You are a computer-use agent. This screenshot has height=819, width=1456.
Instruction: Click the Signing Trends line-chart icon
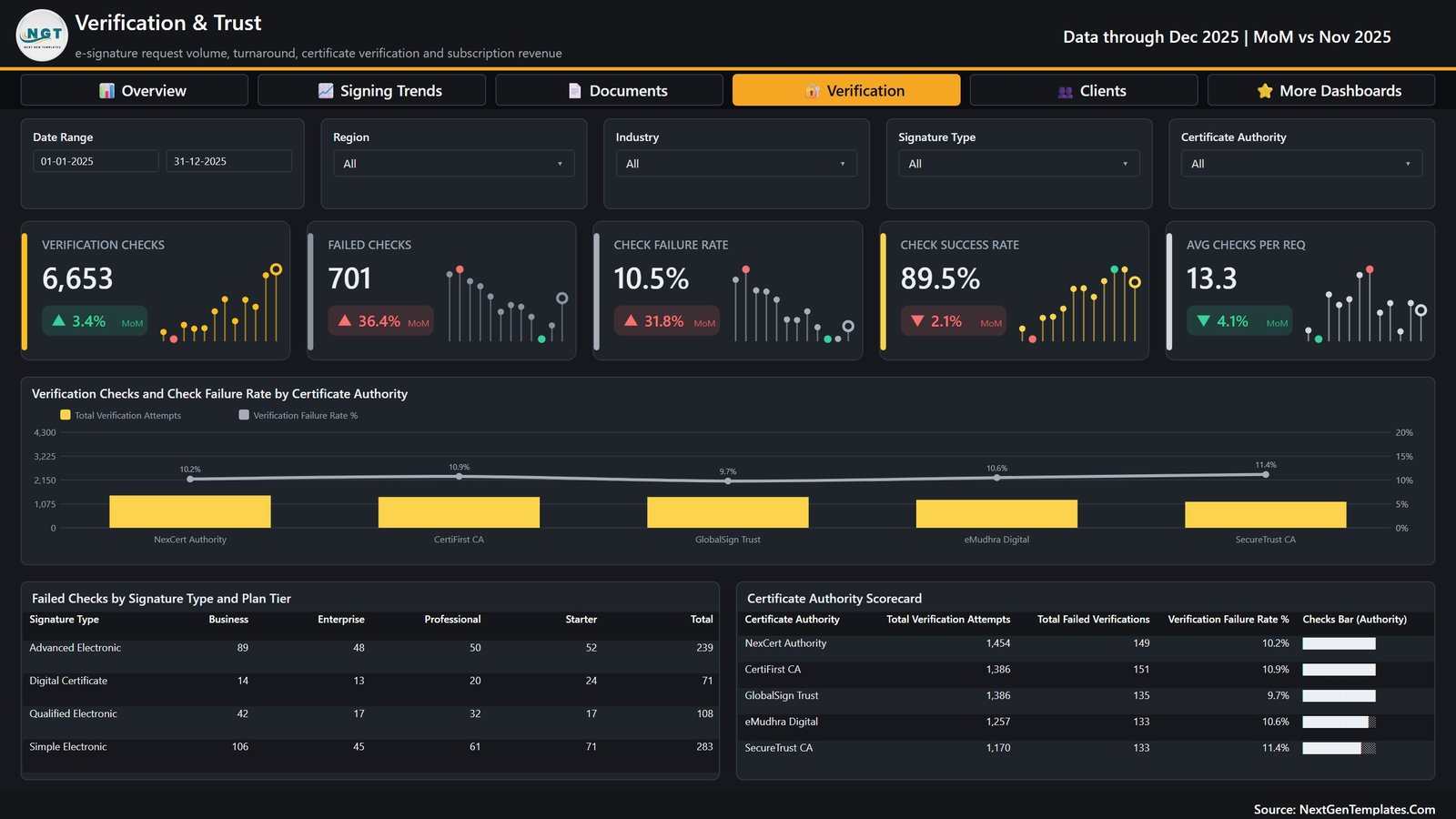pos(326,91)
